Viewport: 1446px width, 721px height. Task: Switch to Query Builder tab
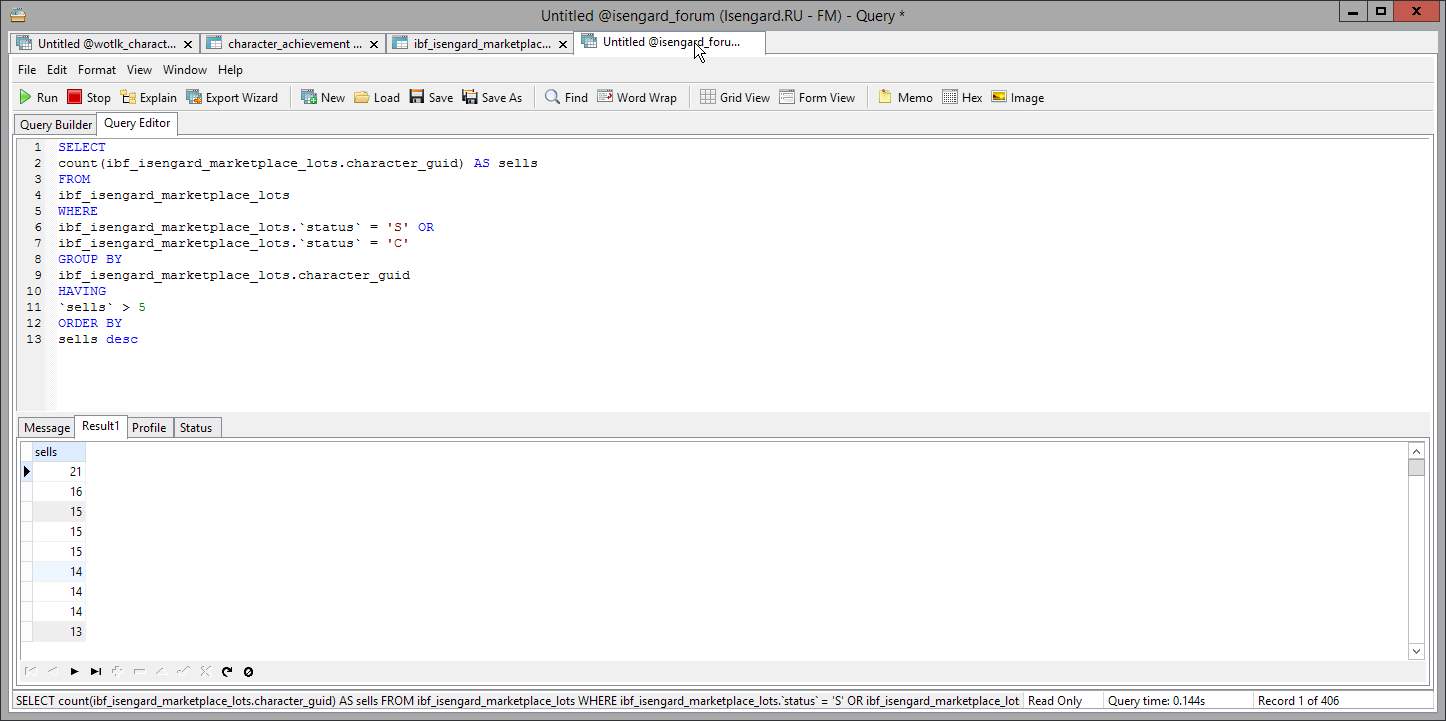[x=56, y=125]
